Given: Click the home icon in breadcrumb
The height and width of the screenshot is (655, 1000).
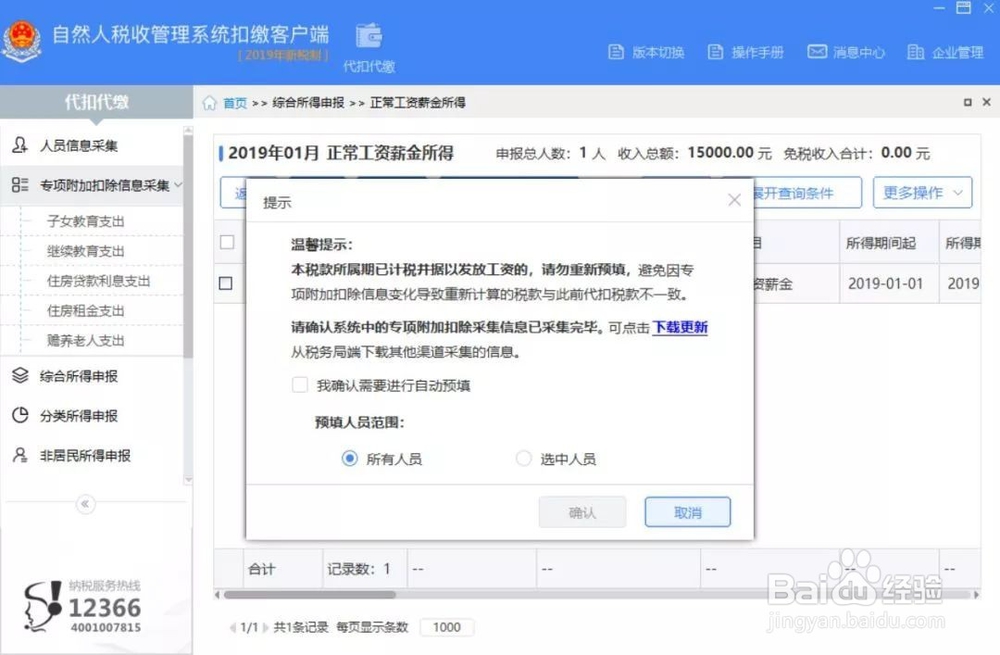Looking at the screenshot, I should click(209, 103).
